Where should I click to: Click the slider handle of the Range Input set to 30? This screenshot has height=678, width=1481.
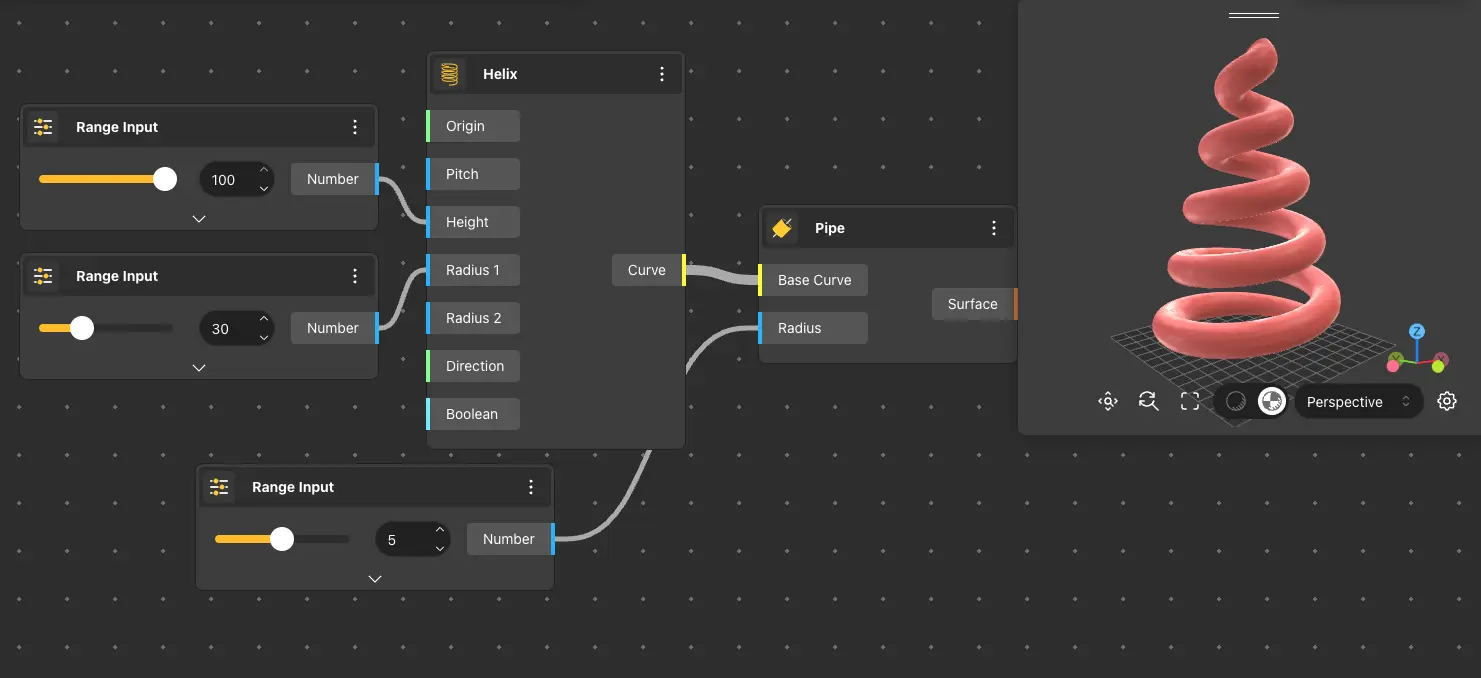82,328
